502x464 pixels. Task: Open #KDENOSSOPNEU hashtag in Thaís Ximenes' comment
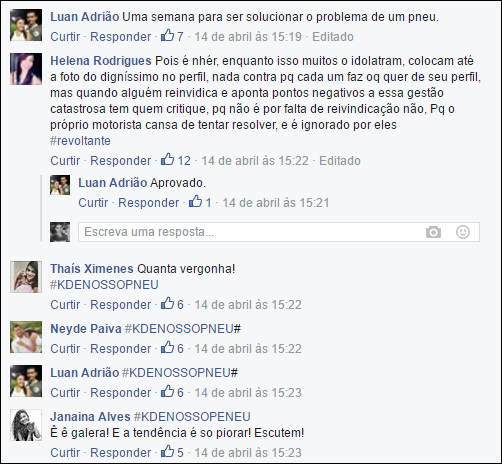(104, 285)
